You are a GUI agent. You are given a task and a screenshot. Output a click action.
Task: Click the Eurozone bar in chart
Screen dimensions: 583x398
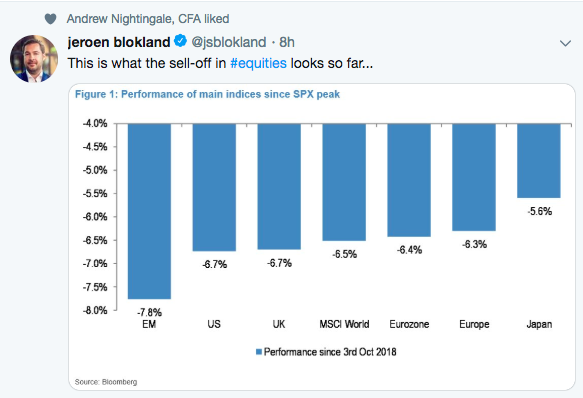click(x=409, y=180)
